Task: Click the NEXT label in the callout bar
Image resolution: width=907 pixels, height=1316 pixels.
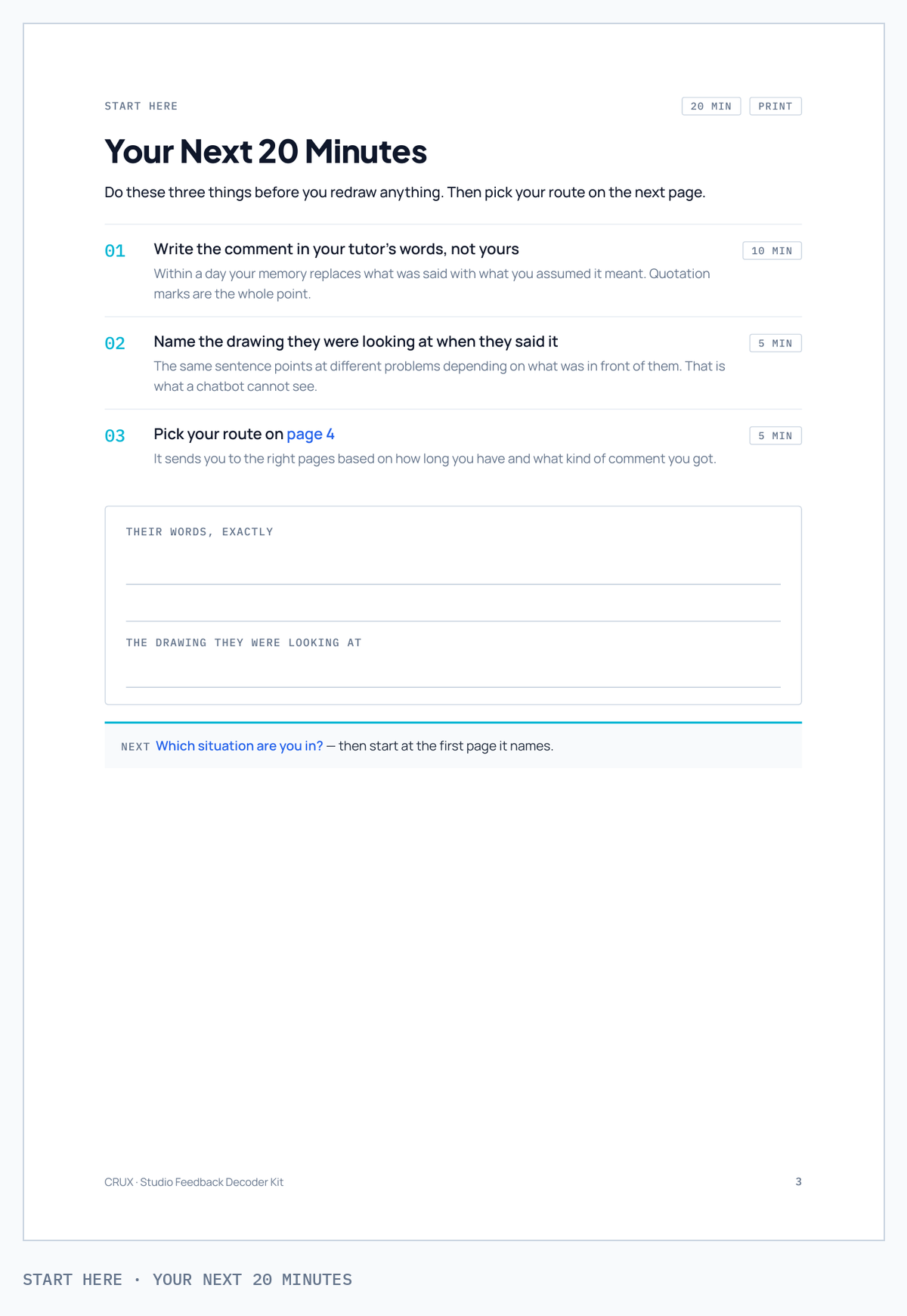Action: (135, 747)
